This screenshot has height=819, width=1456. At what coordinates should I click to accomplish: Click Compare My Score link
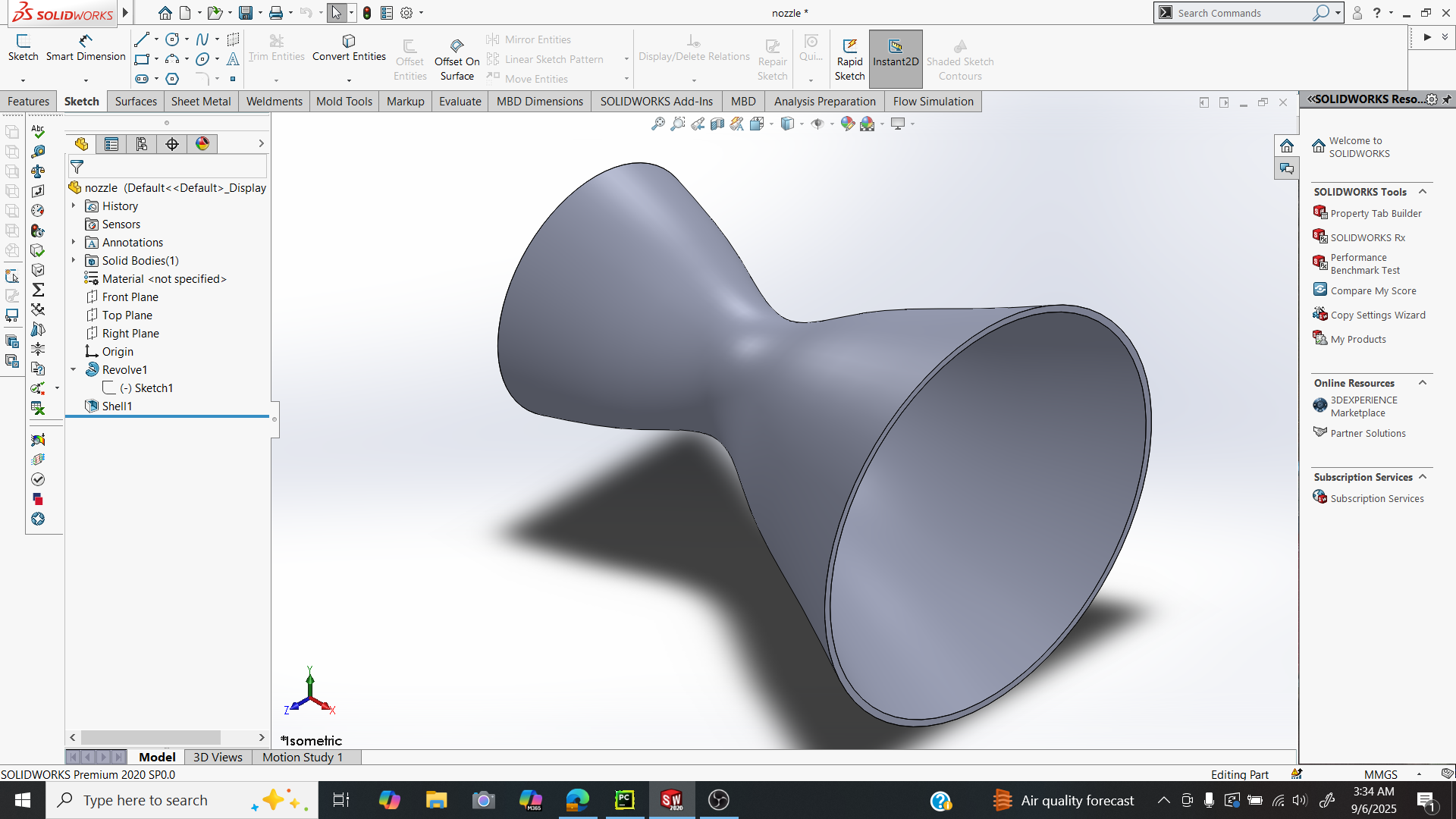1373,290
